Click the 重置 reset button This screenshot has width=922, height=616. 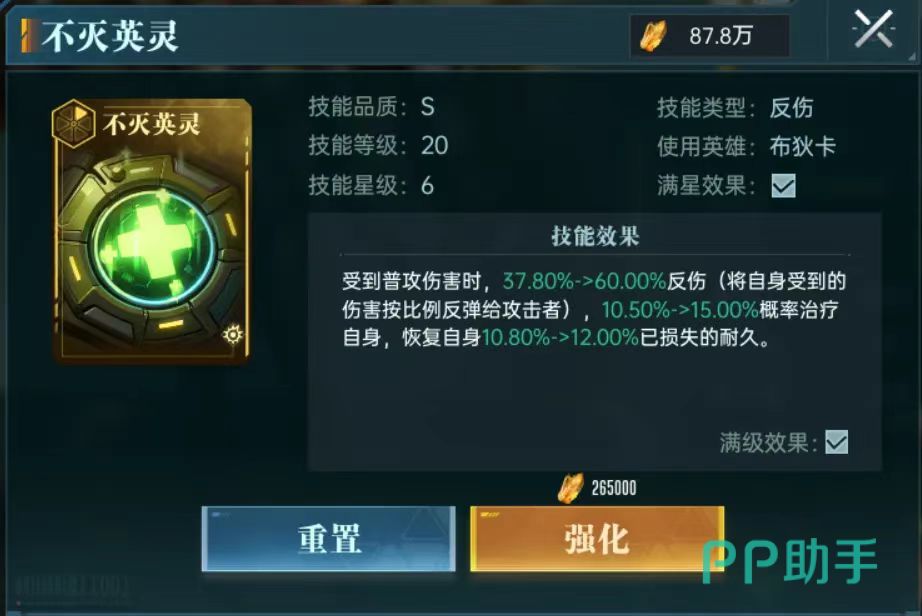point(329,538)
